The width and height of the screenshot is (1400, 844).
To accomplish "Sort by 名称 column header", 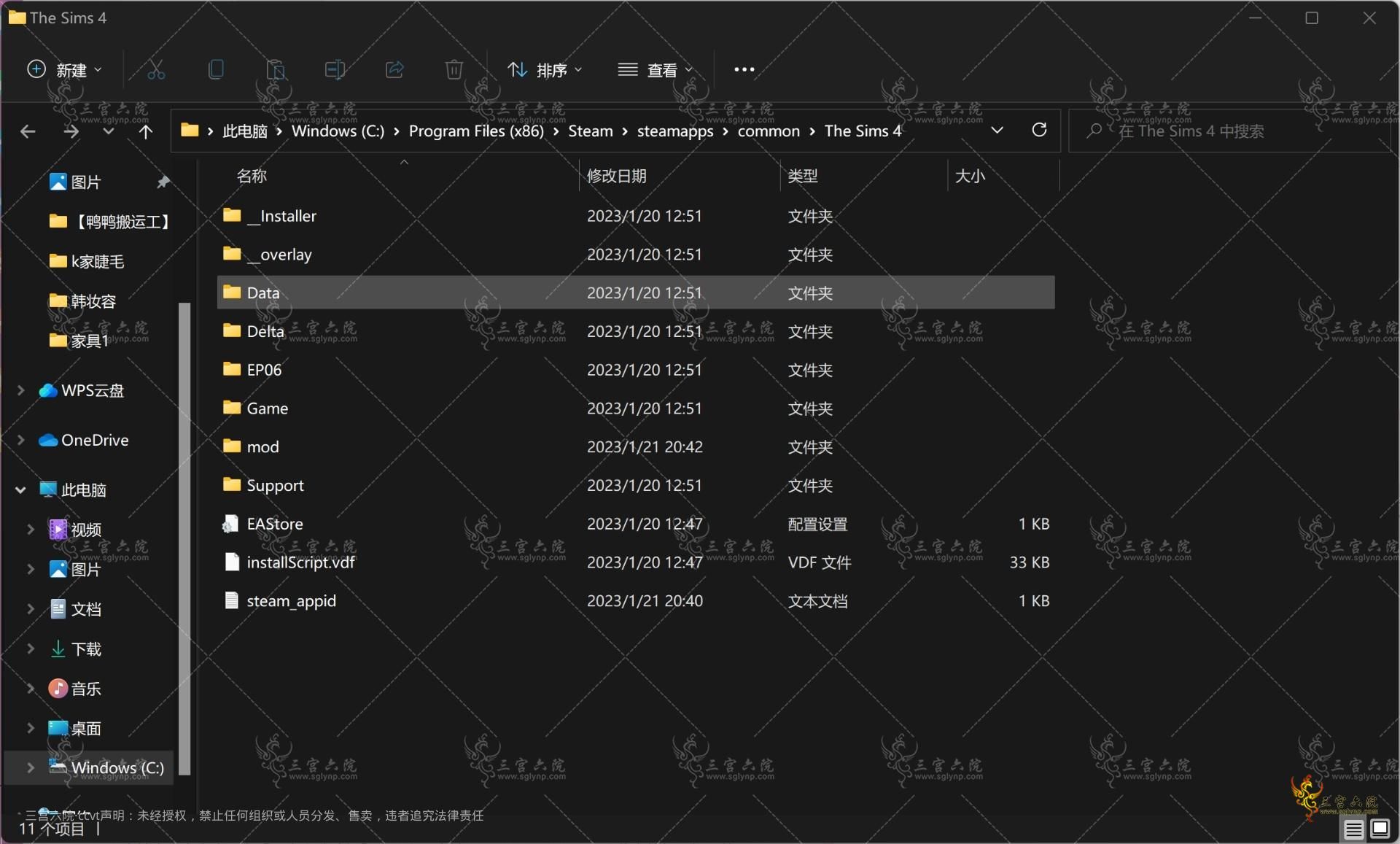I will [x=252, y=176].
